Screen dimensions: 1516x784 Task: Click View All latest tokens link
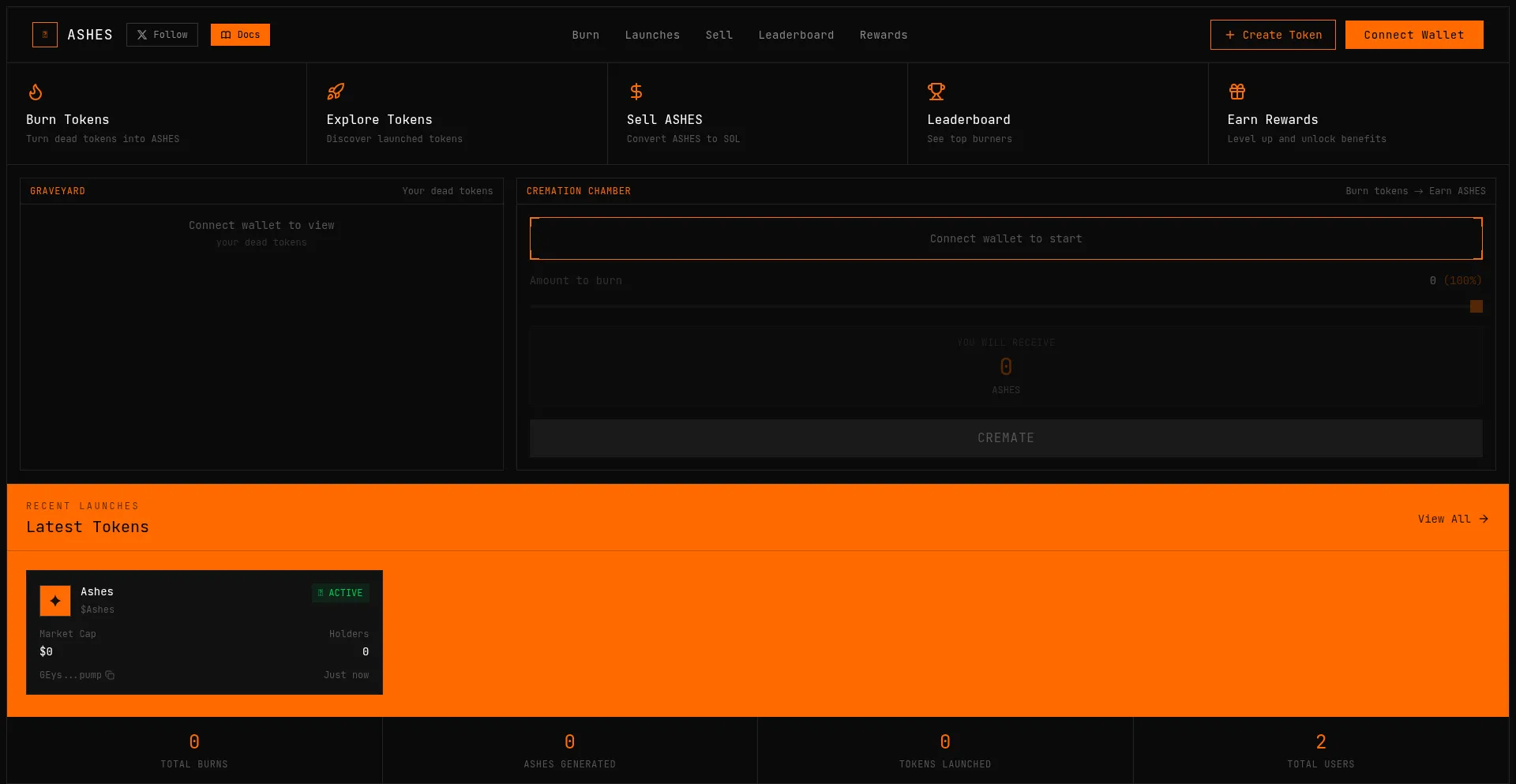(x=1453, y=519)
